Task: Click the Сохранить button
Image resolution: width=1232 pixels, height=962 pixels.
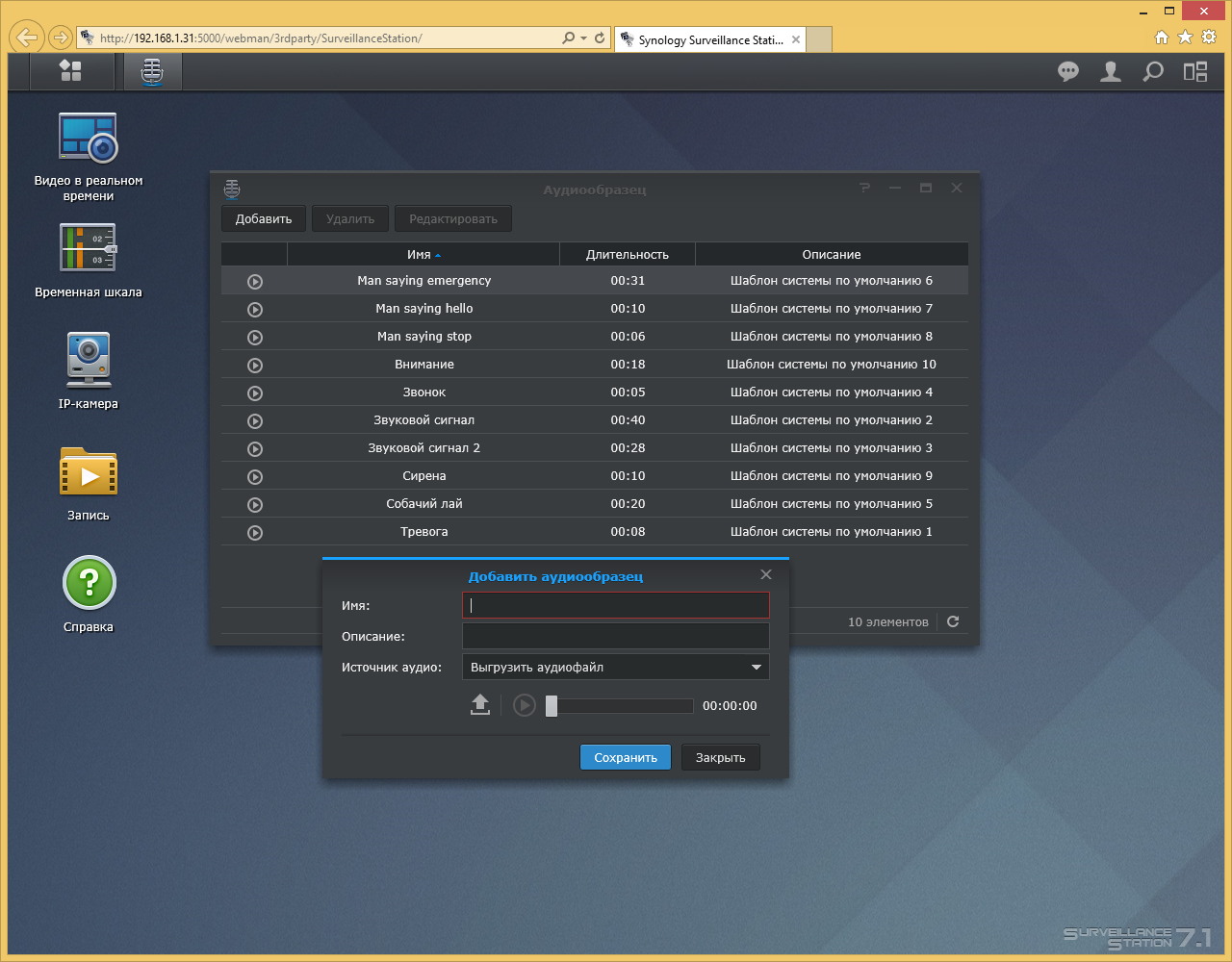Action: click(x=626, y=757)
